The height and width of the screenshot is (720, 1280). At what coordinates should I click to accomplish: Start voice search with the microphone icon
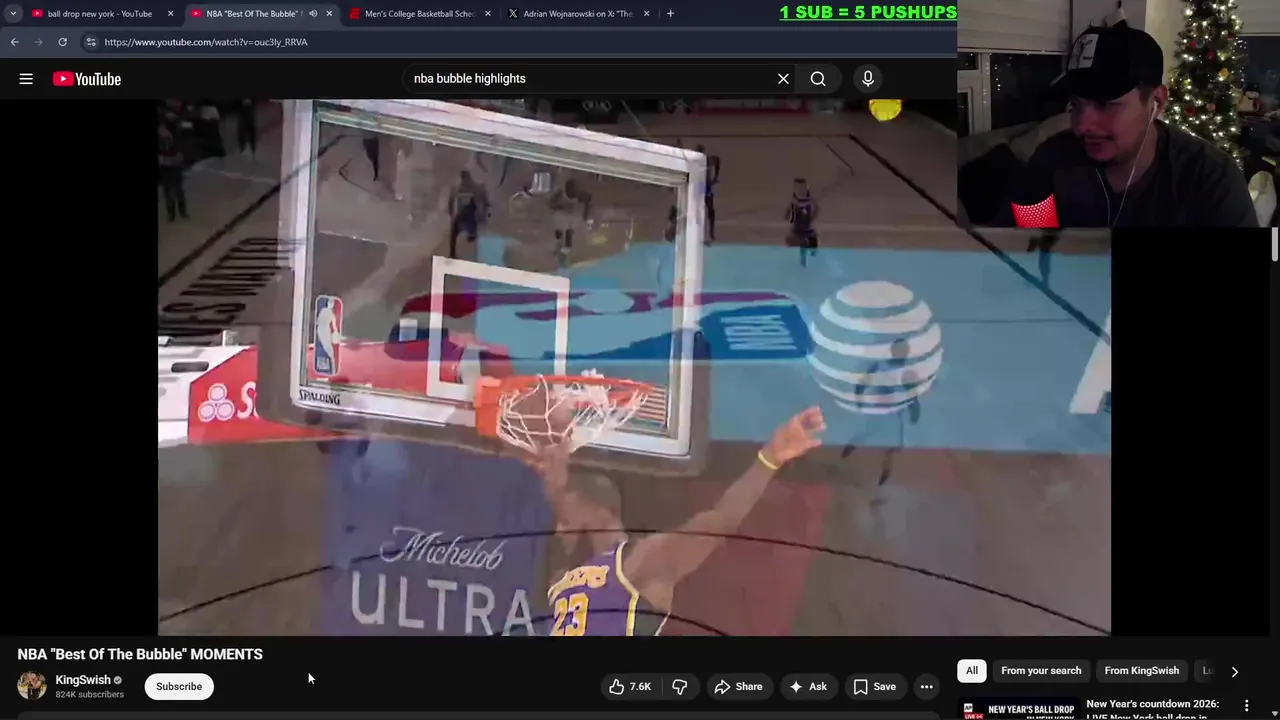[868, 79]
